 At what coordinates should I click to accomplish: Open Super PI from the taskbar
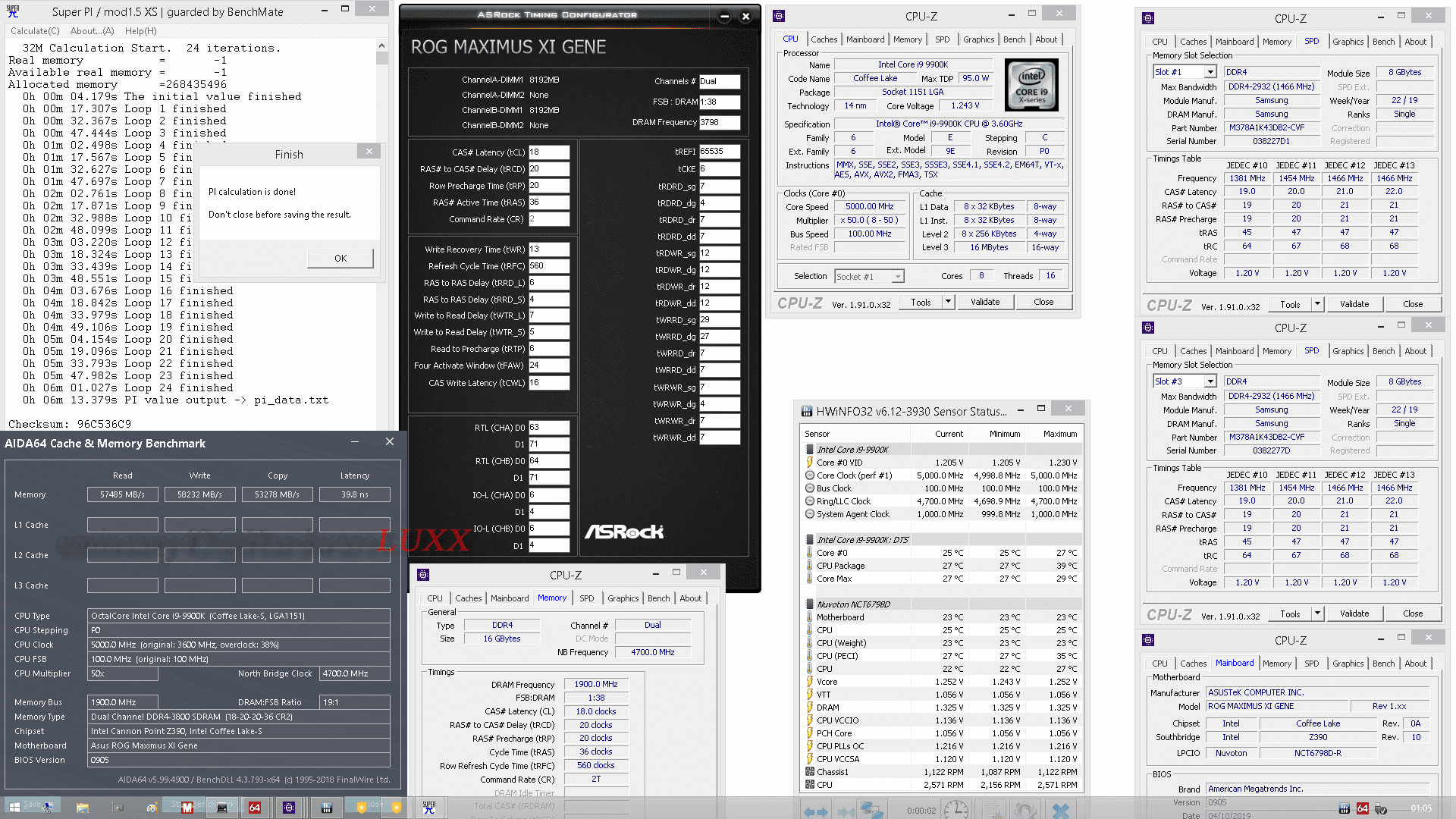coord(429,808)
